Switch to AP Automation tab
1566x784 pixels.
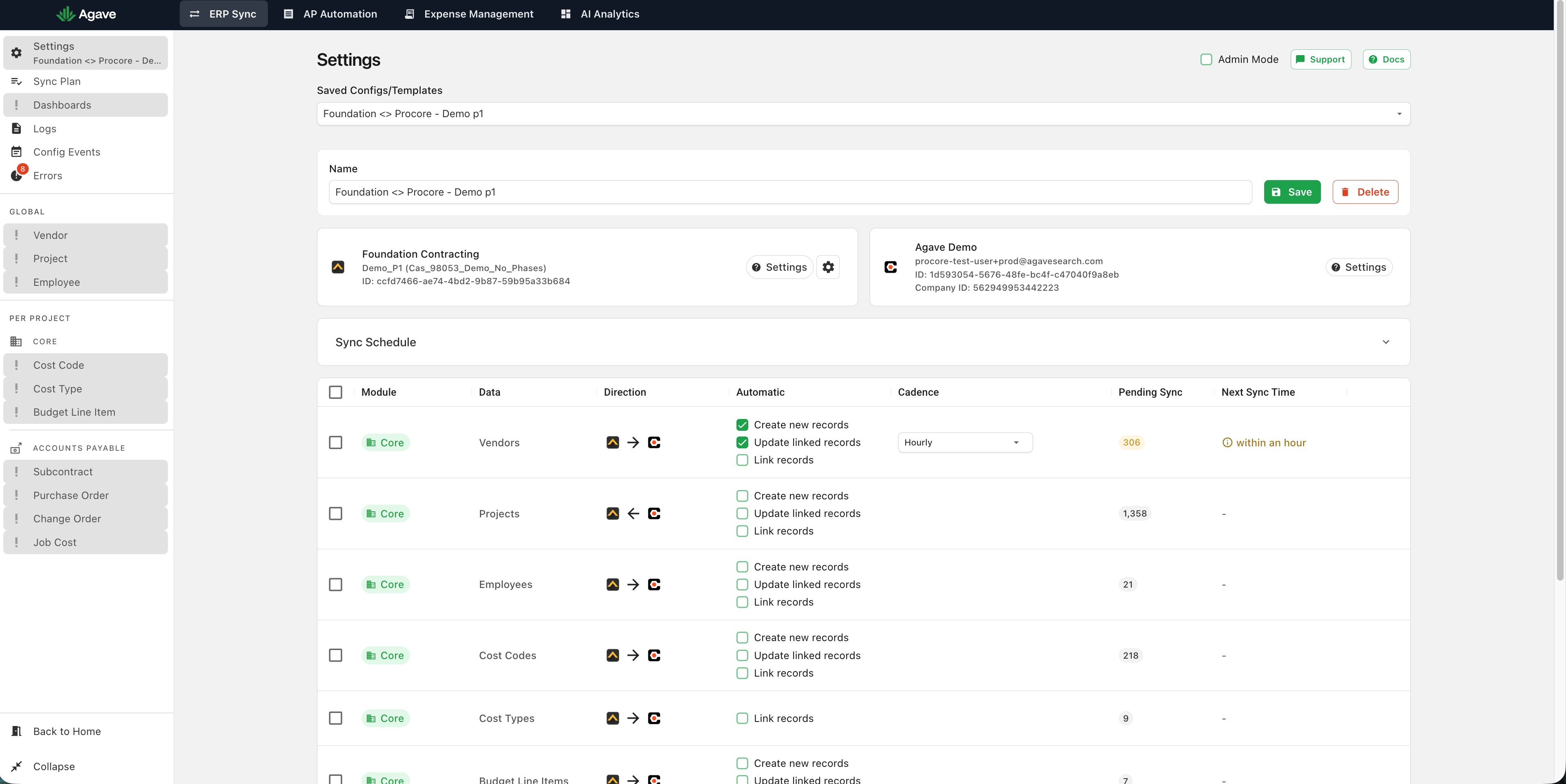(330, 14)
